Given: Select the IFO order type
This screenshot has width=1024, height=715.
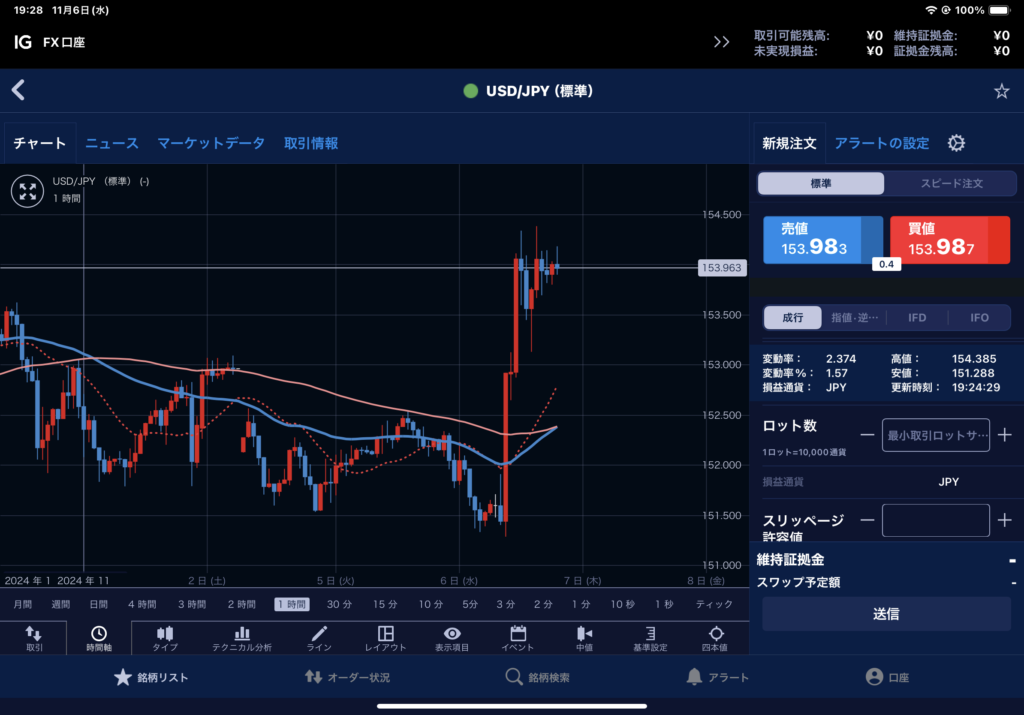Looking at the screenshot, I should click(979, 318).
